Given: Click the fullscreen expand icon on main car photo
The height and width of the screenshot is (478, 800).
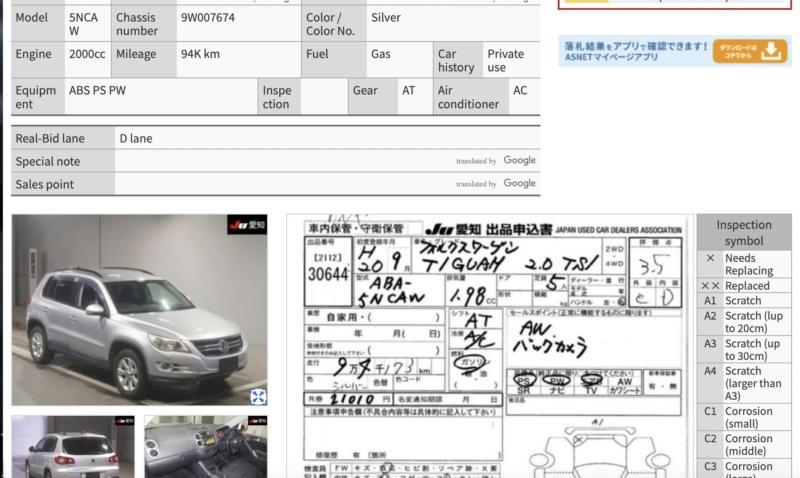Looking at the screenshot, I should pyautogui.click(x=258, y=396).
